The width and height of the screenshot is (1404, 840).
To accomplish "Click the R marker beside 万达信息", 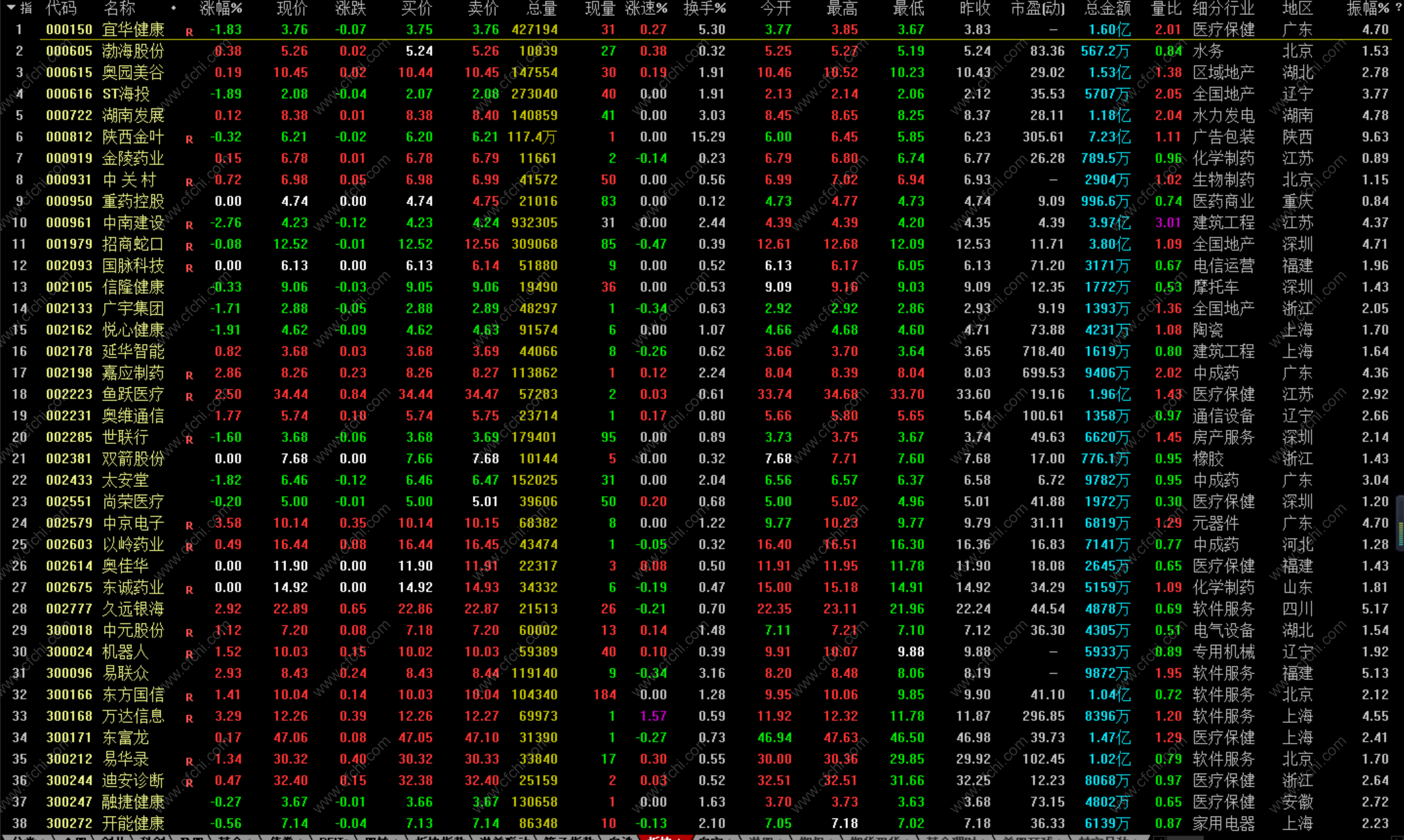I will click(189, 718).
